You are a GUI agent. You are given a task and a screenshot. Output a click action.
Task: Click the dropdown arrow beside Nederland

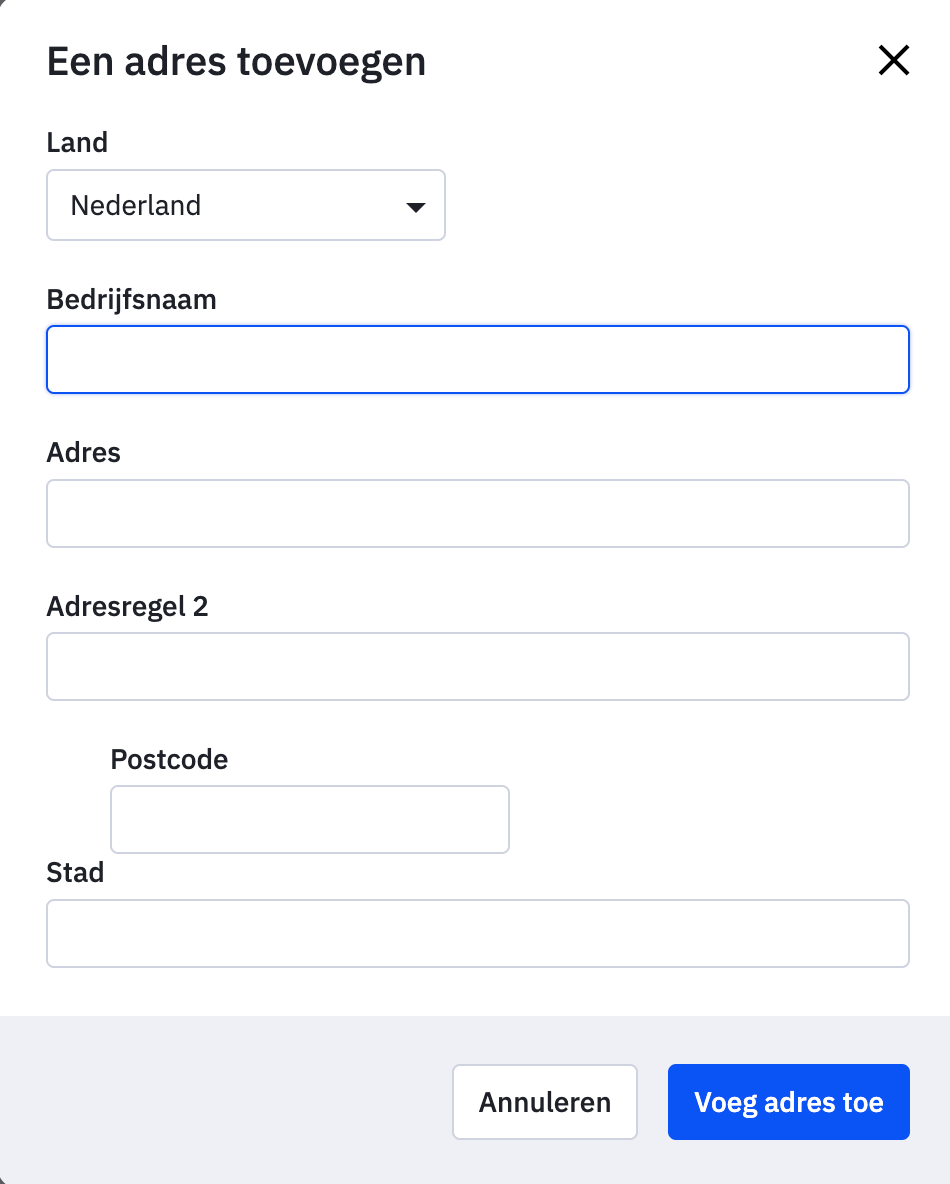pyautogui.click(x=415, y=207)
